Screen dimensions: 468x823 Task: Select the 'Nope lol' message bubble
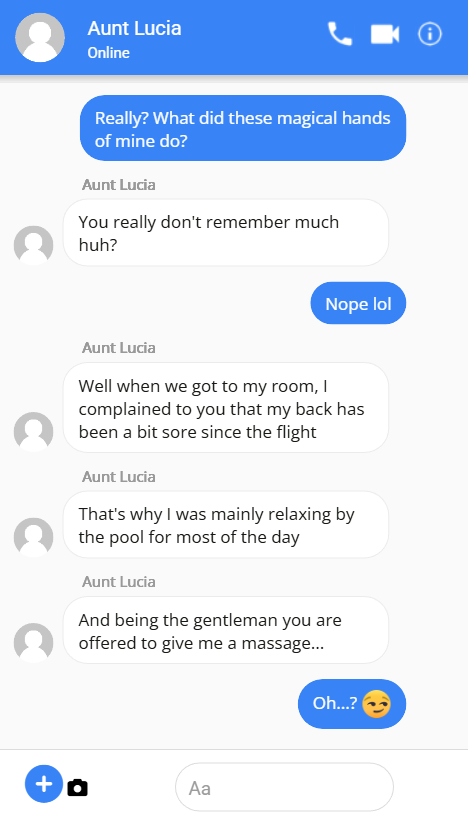[x=358, y=303]
